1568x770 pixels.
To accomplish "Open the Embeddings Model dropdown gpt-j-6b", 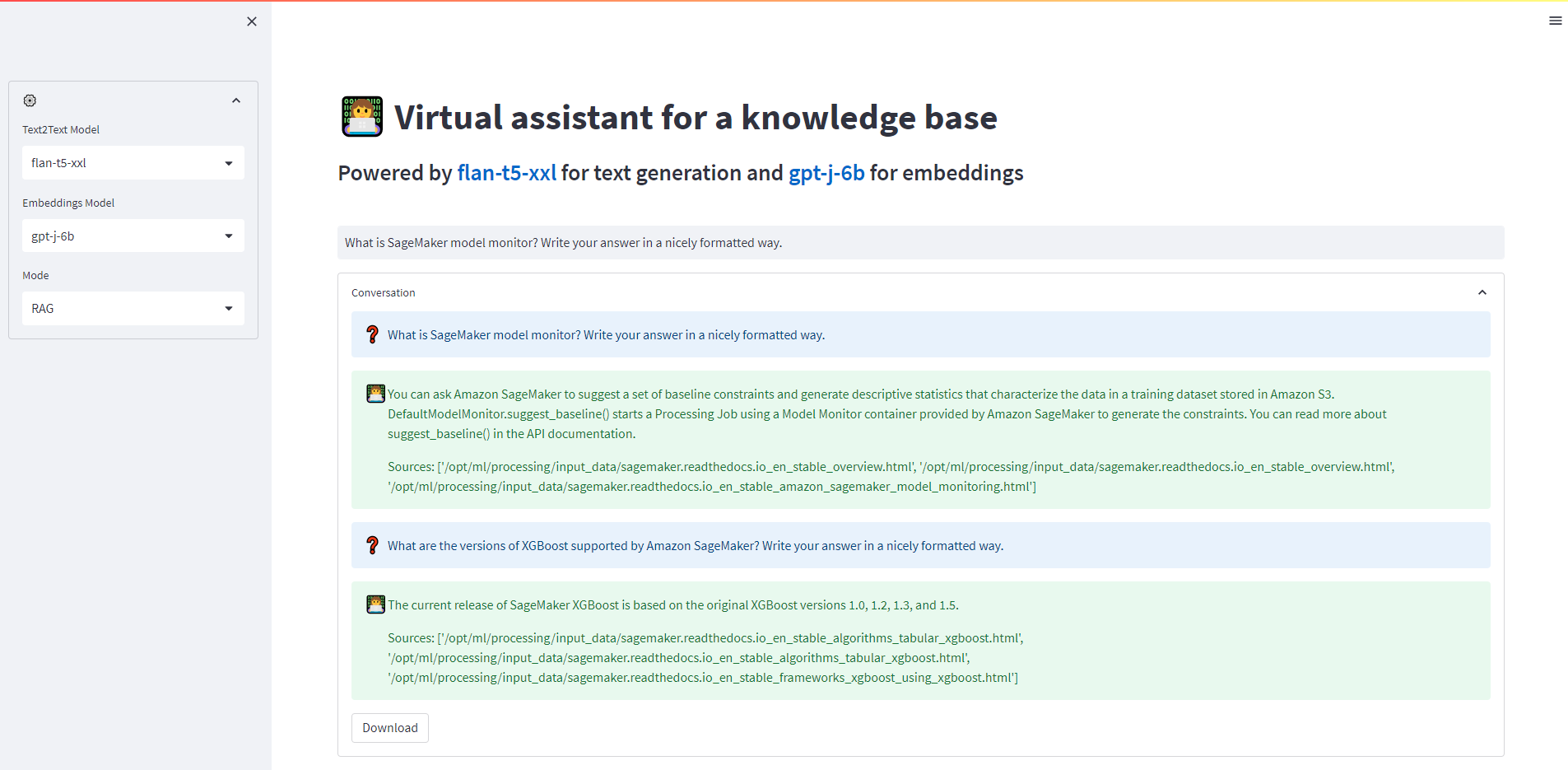I will [133, 236].
